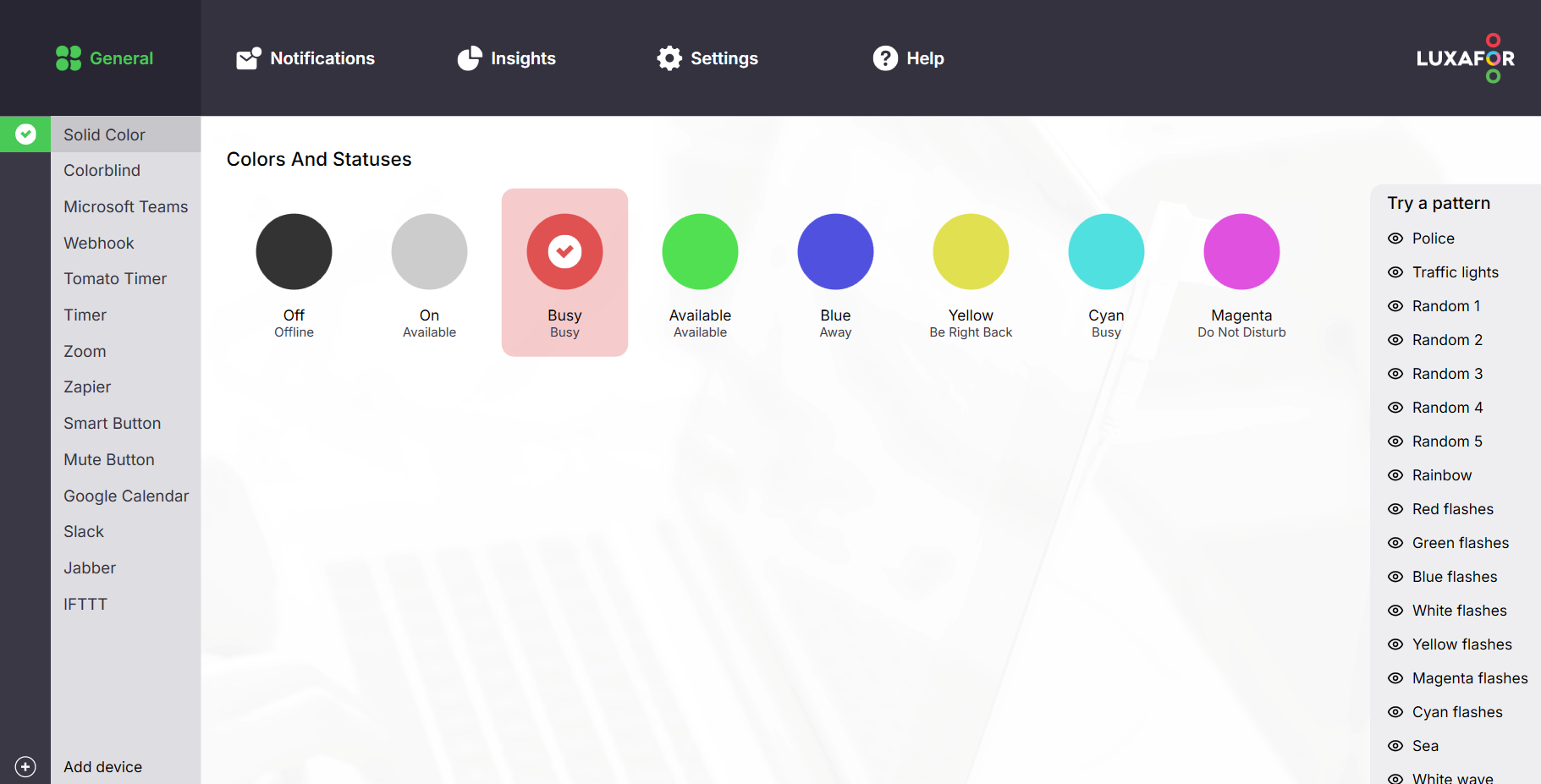The image size is (1541, 784).
Task: Try the White wave pattern label
Action: 1453,778
